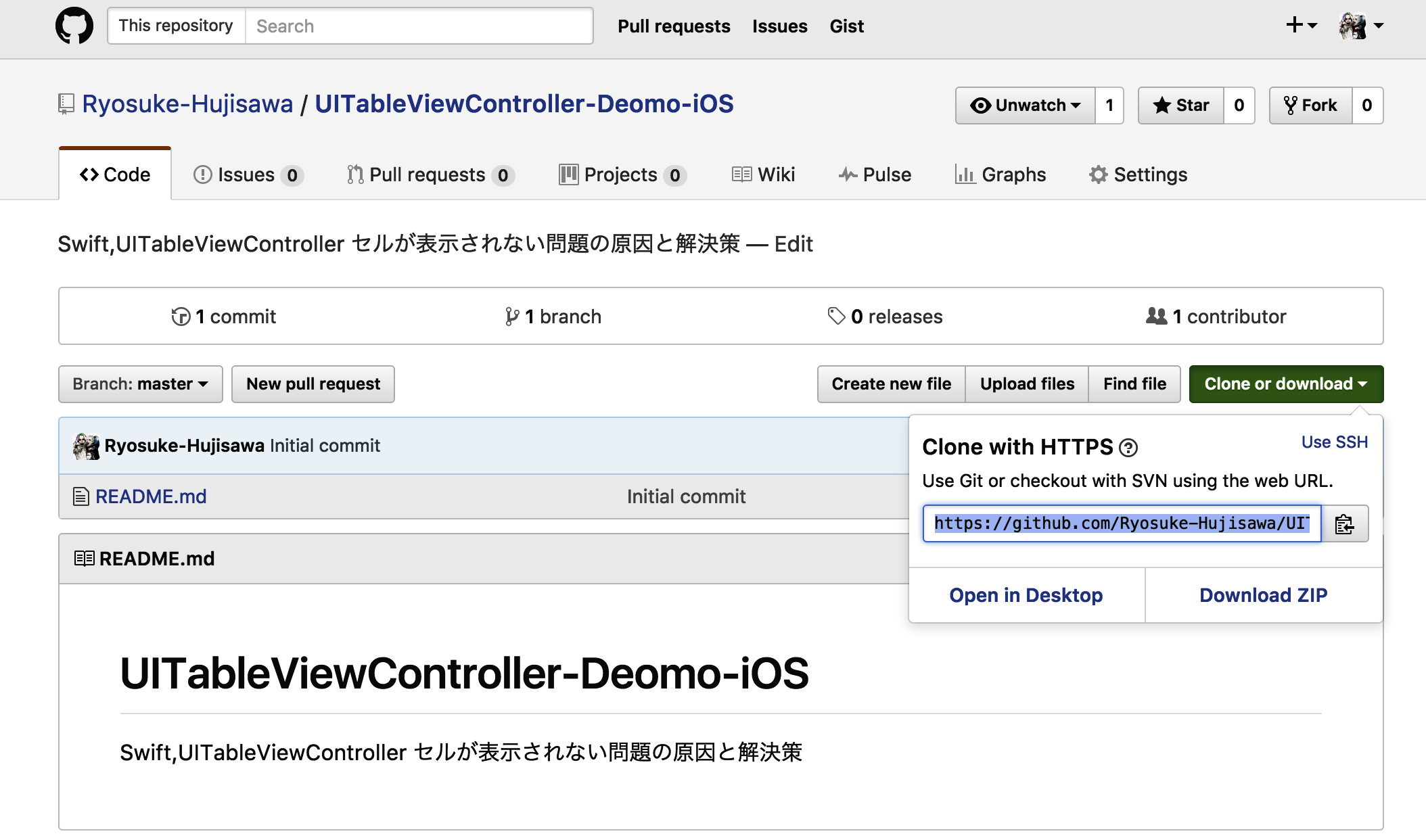Screen dimensions: 1426x840
Task: Click This repository search scope
Action: 176,26
